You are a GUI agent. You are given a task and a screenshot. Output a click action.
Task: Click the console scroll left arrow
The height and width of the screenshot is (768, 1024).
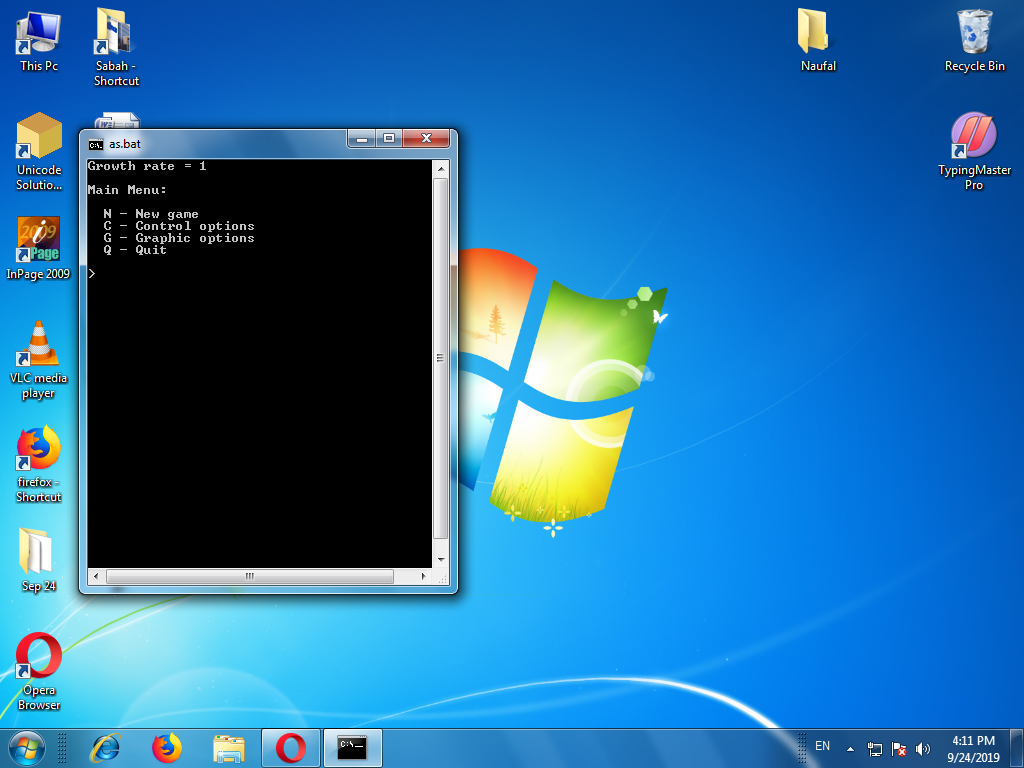point(96,576)
